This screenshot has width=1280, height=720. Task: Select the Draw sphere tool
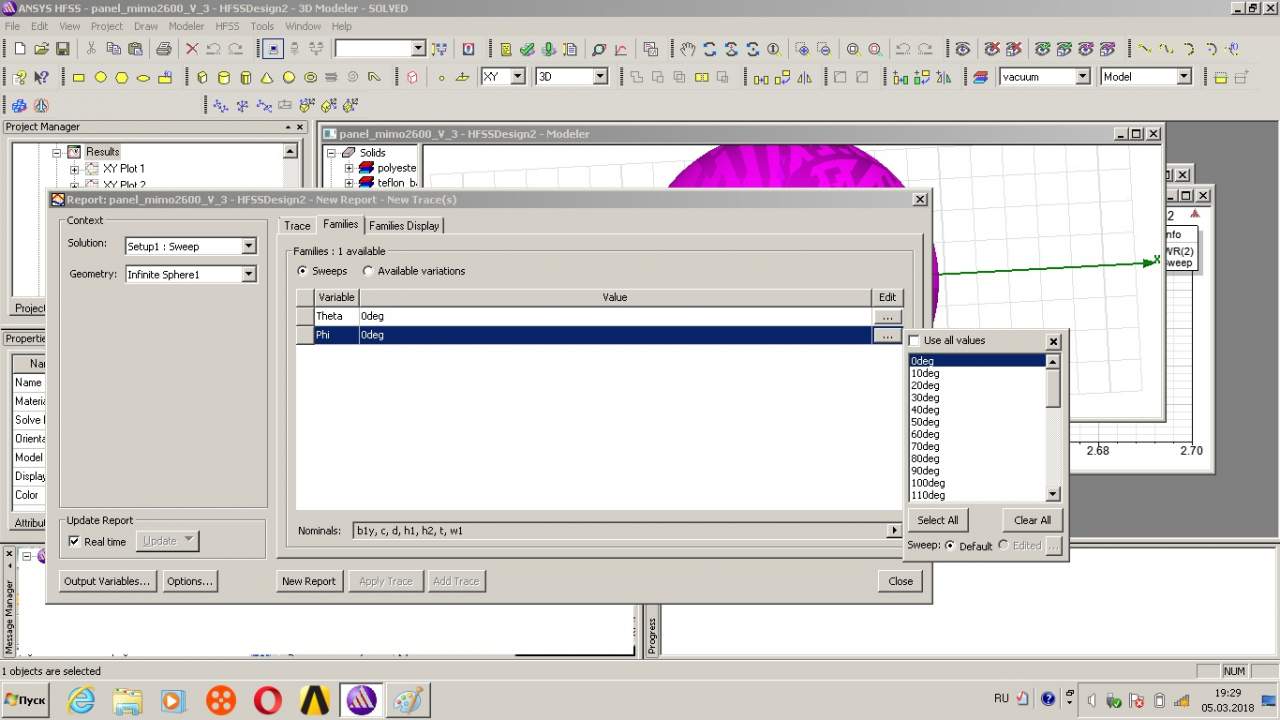point(289,77)
